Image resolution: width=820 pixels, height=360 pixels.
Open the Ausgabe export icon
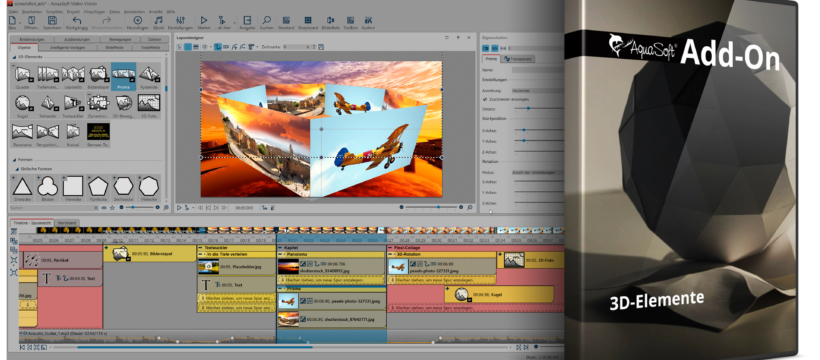click(x=247, y=20)
